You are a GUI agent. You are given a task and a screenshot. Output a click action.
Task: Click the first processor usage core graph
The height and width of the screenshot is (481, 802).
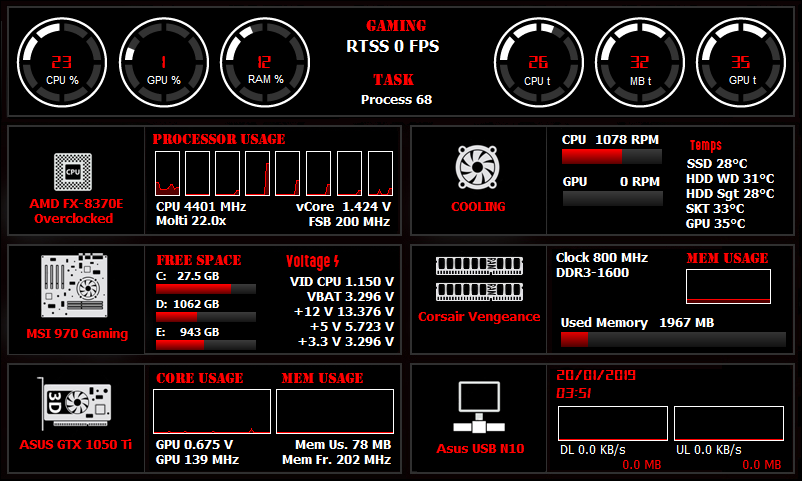pyautogui.click(x=167, y=173)
